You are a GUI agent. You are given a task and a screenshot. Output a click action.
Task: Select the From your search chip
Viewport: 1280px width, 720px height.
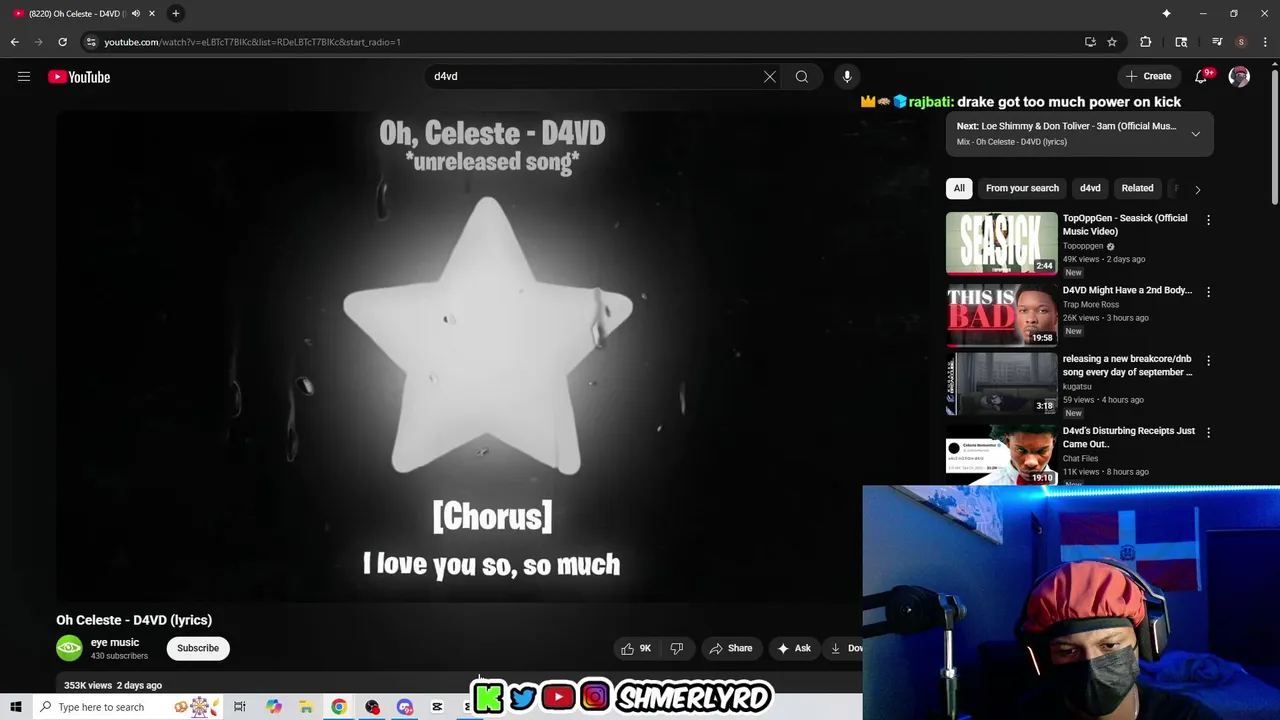coord(1022,188)
